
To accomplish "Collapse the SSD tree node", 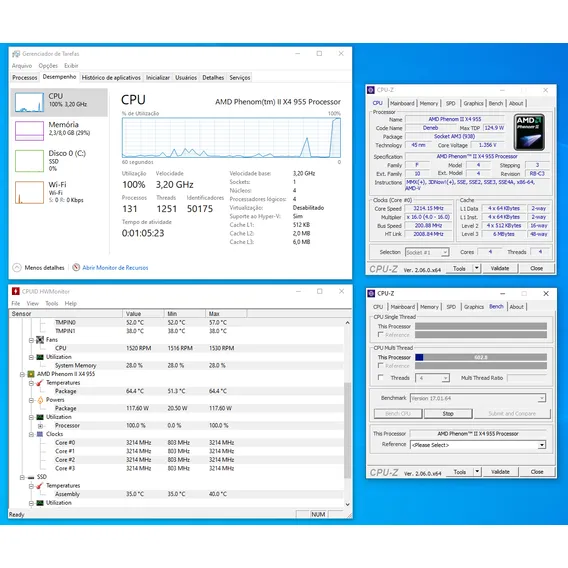I will pyautogui.click(x=22, y=477).
